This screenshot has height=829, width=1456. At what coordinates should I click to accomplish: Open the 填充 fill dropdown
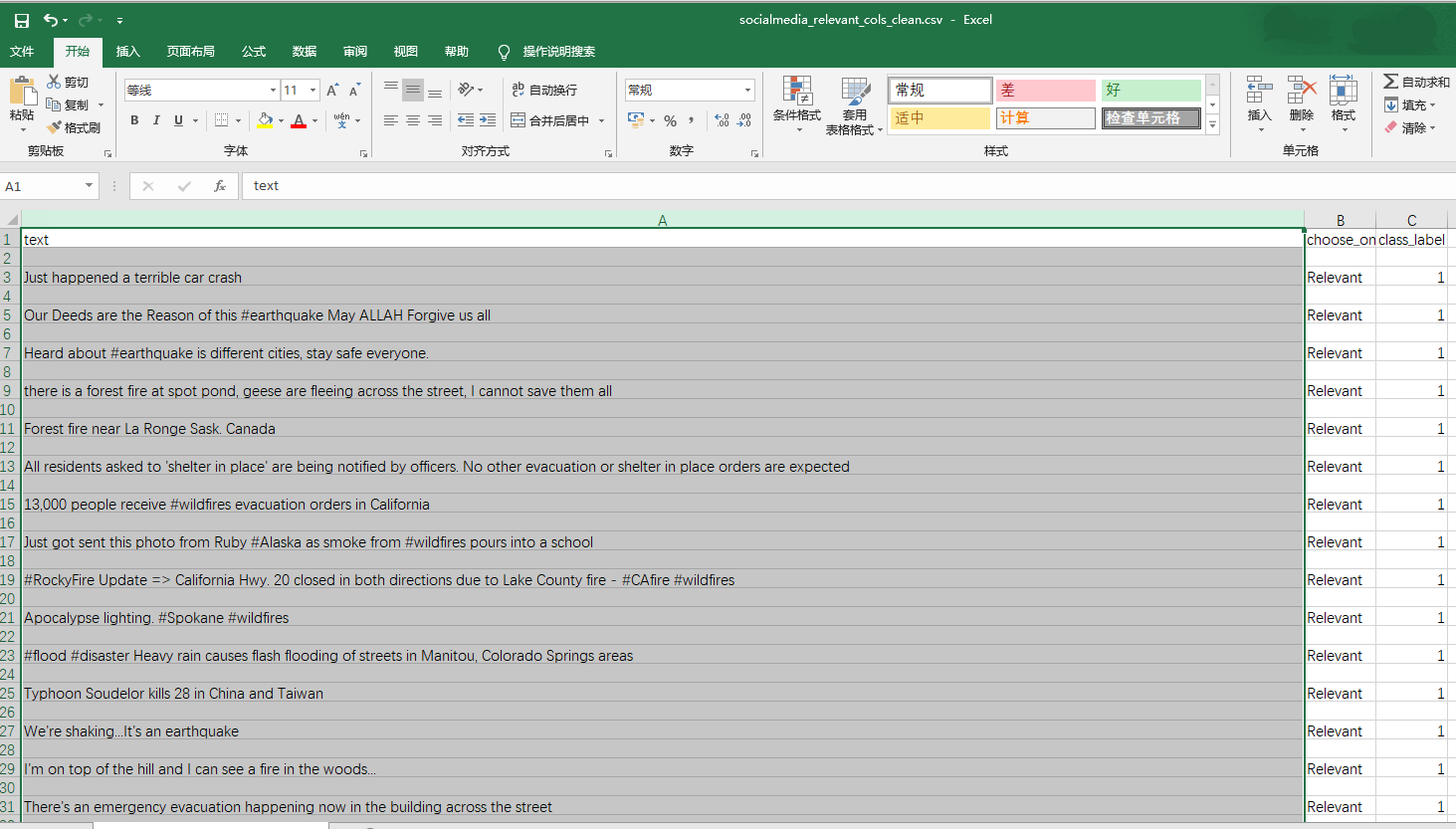(1410, 104)
